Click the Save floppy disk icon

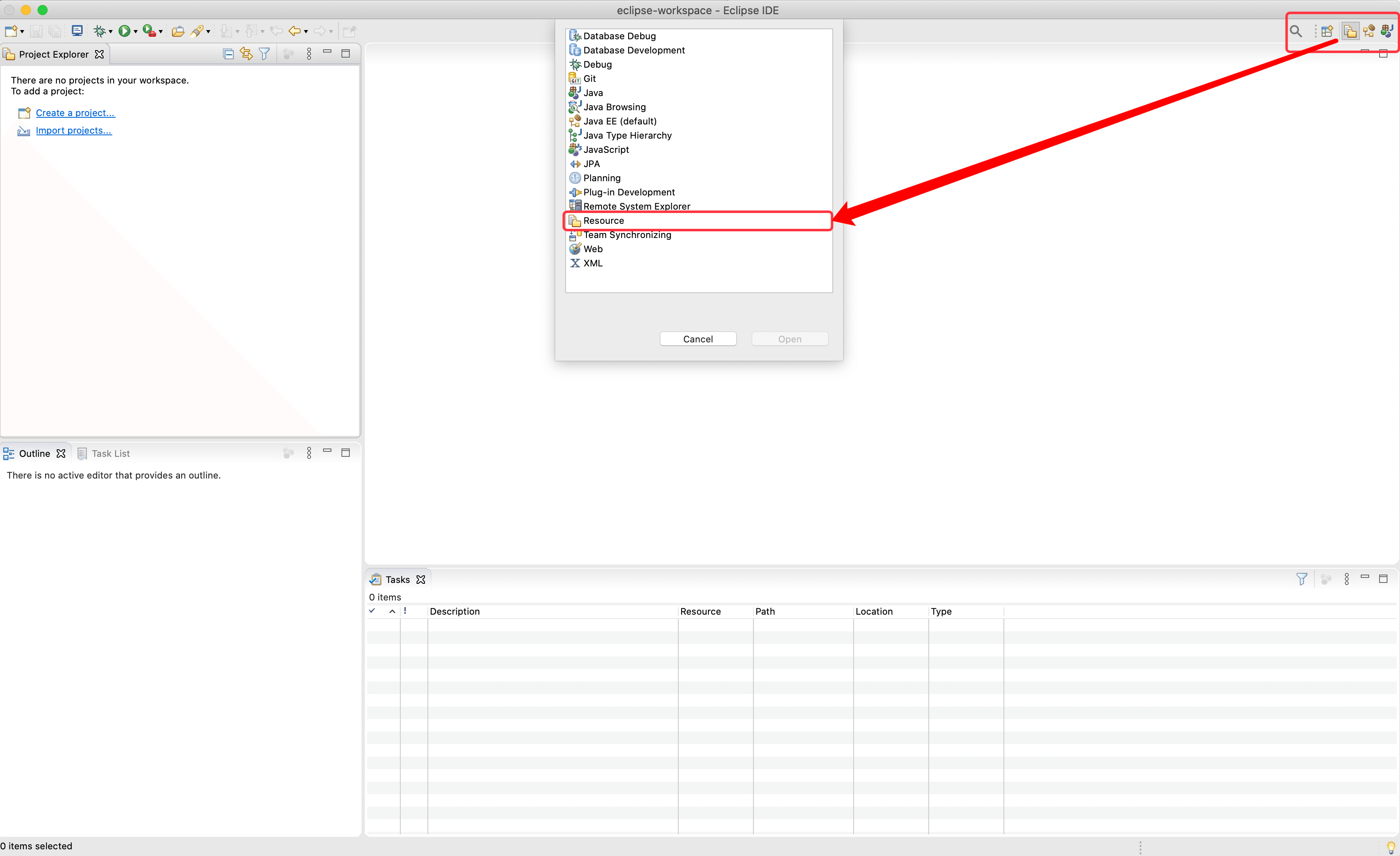coord(36,31)
